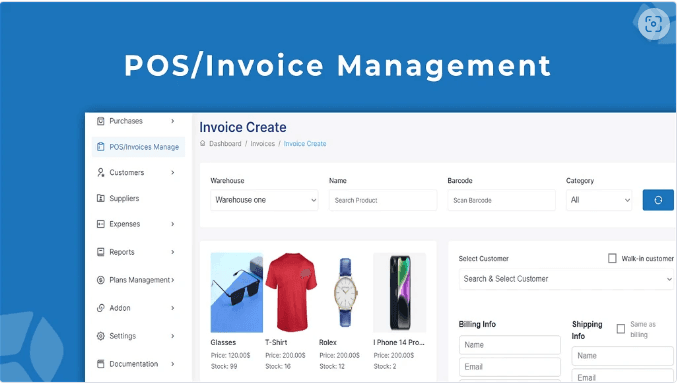Click the Billing Info Email field
The height and width of the screenshot is (390, 693).
click(x=510, y=367)
